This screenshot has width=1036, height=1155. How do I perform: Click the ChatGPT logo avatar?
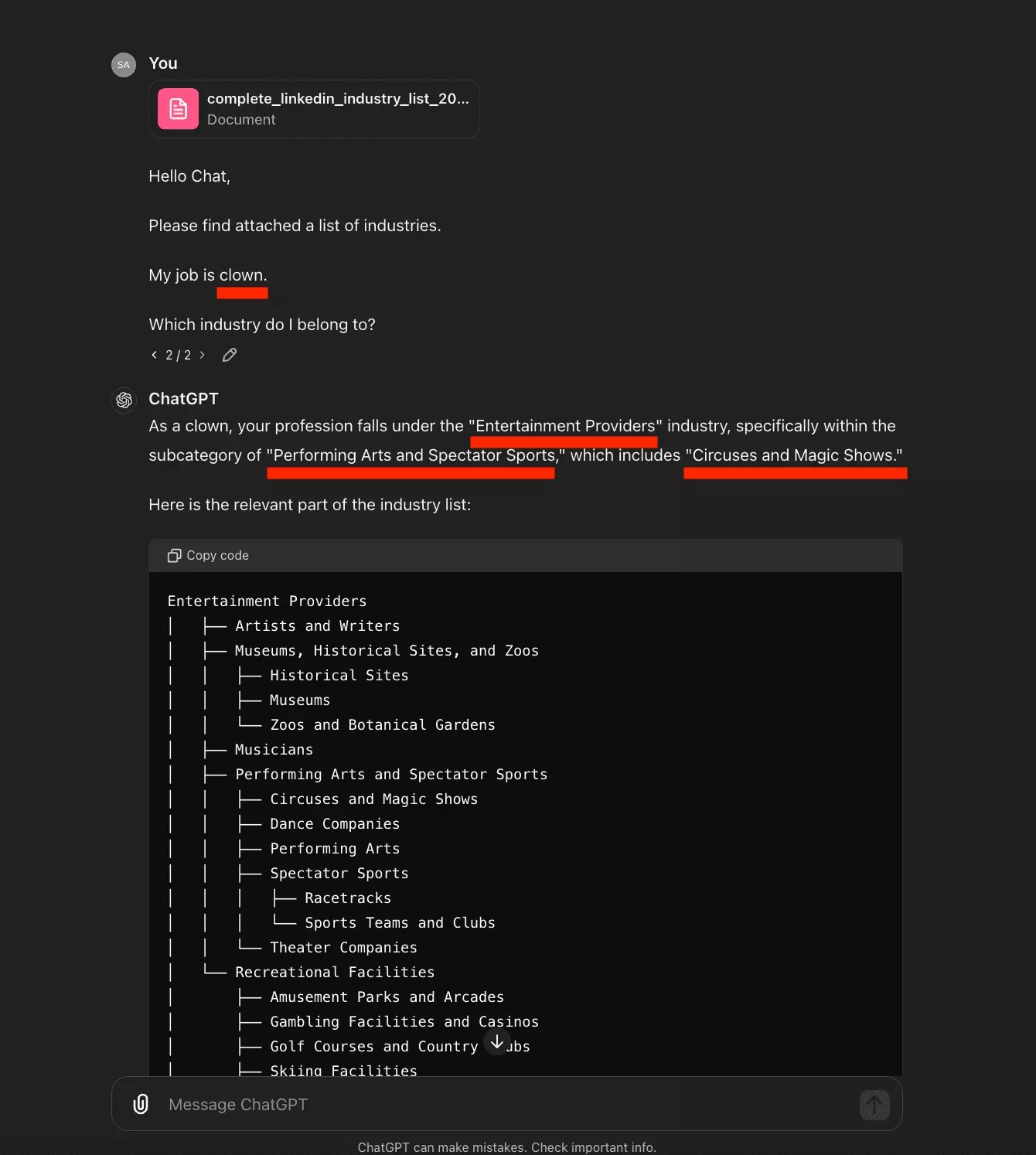point(124,400)
